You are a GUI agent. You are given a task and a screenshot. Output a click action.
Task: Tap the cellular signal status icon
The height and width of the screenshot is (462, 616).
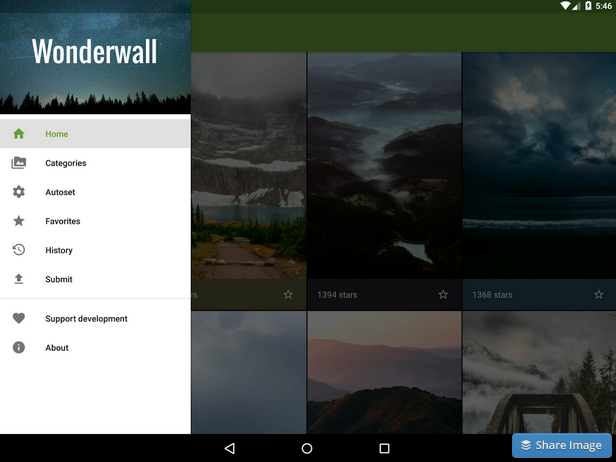point(576,6)
